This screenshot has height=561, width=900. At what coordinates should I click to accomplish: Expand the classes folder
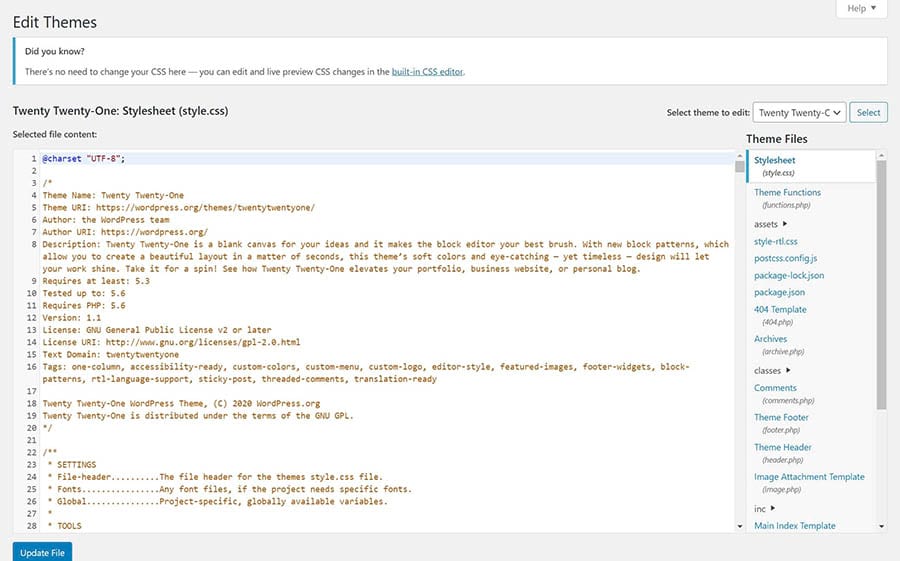pos(772,370)
